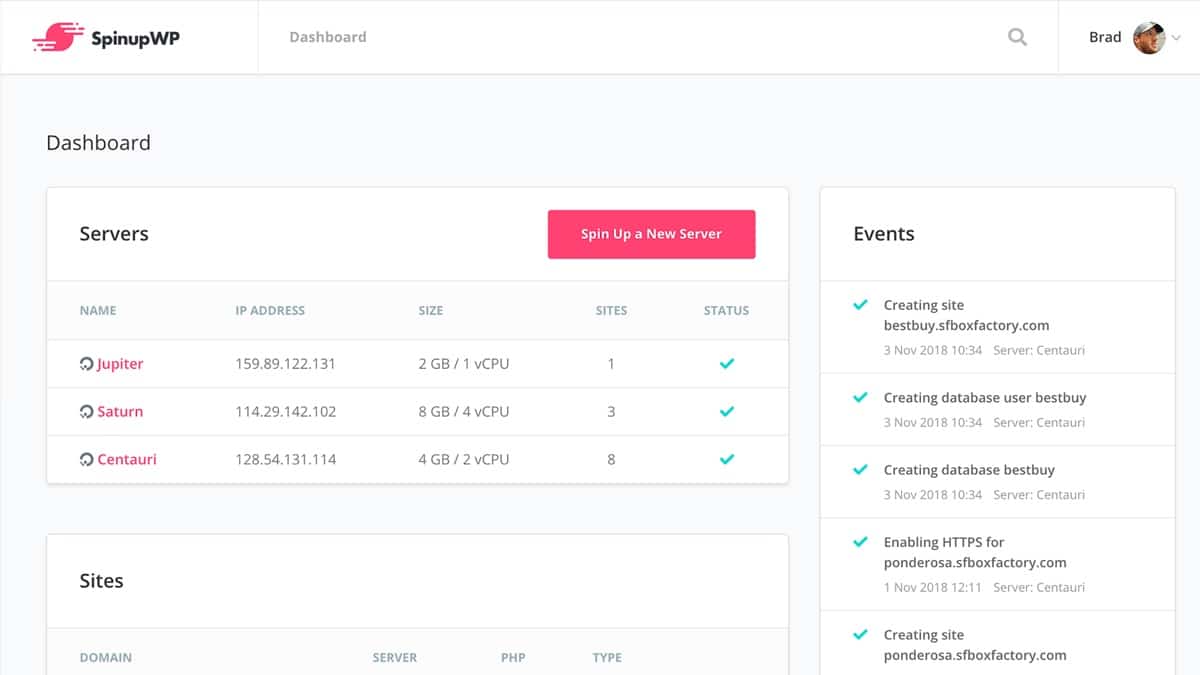Click the SERVER column header in Sites

[x=395, y=658]
